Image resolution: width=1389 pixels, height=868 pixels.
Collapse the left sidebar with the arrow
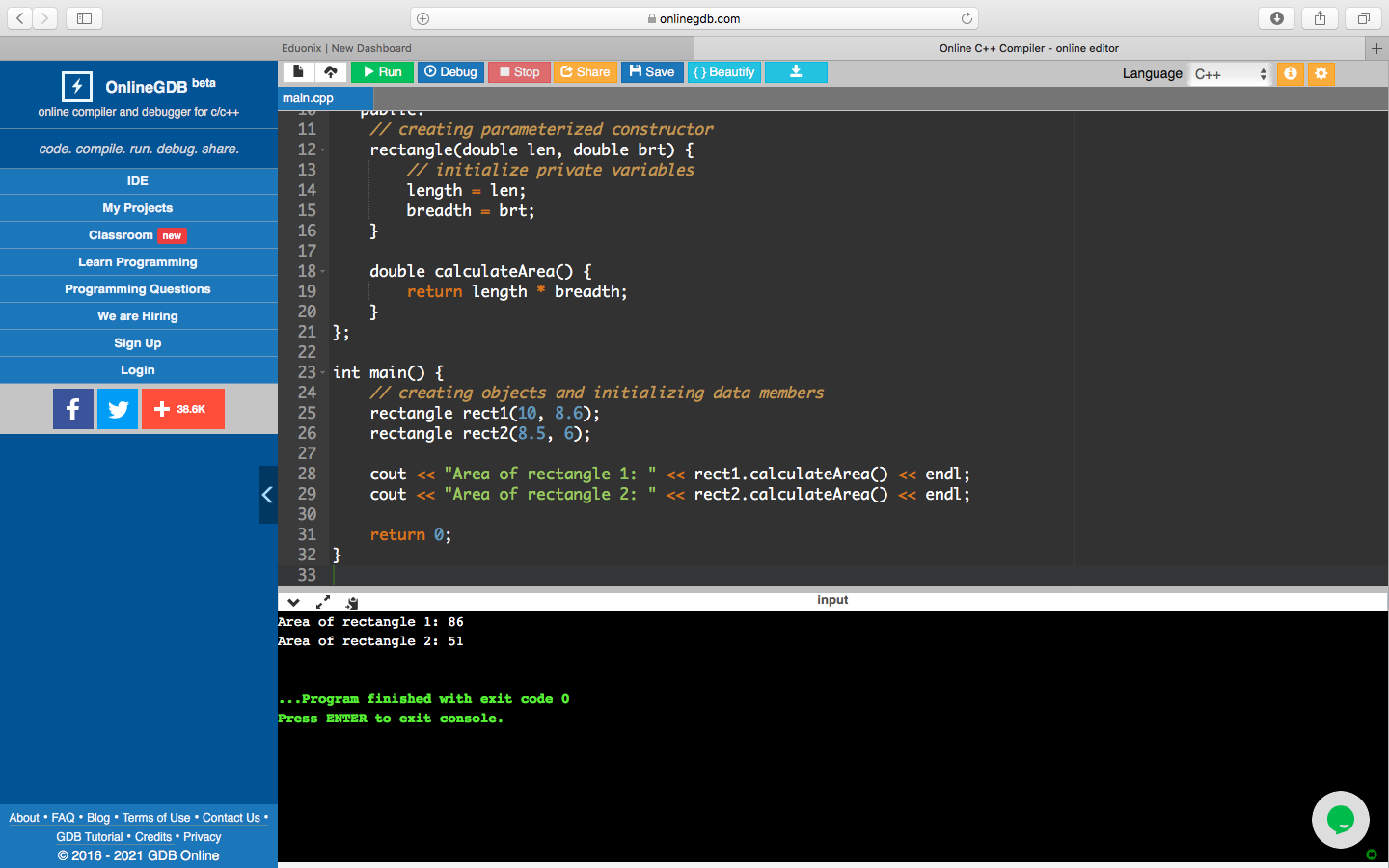267,495
